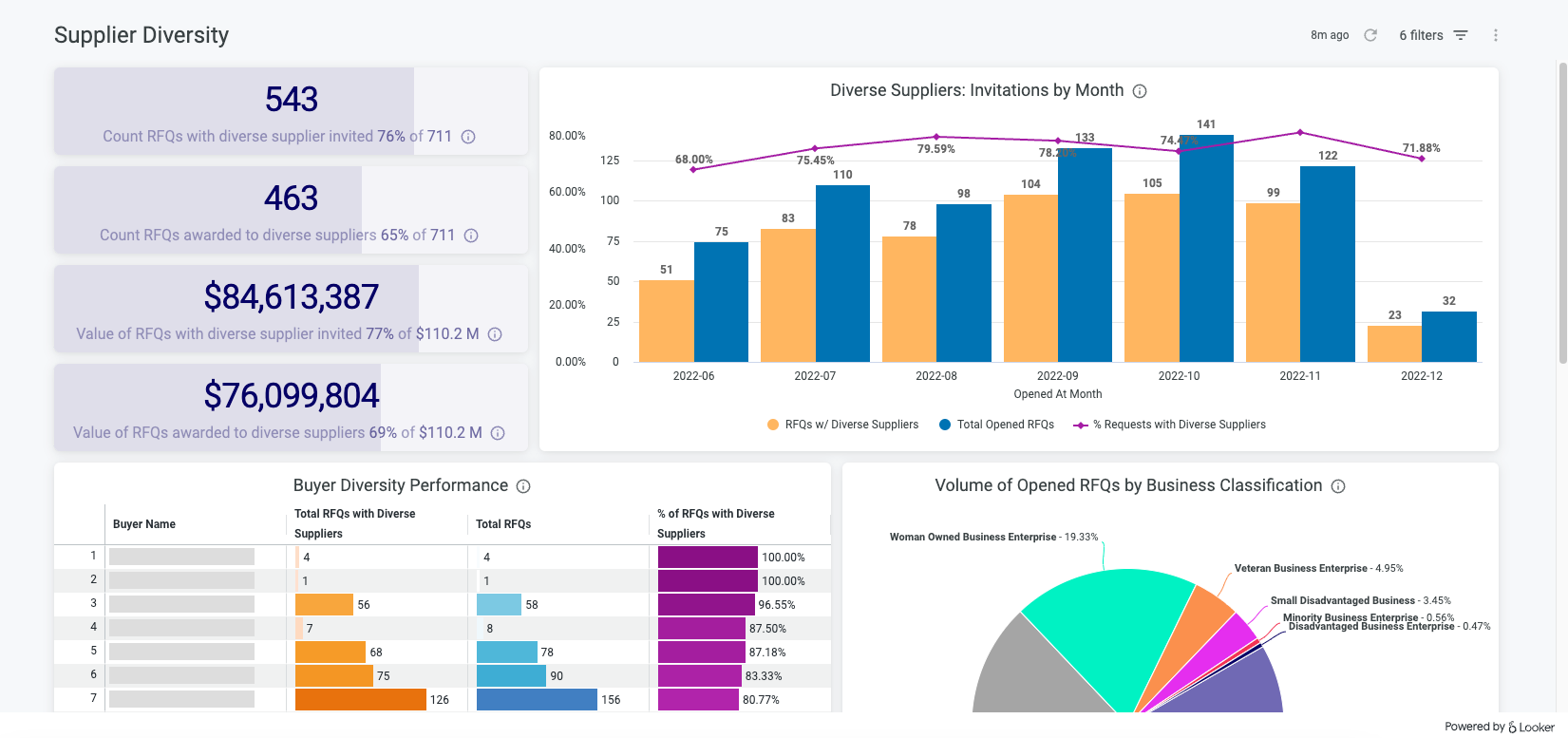Click the 2022-12 Total Opened RFQs bar (32)
This screenshot has height=738, width=1568.
[x=1449, y=336]
